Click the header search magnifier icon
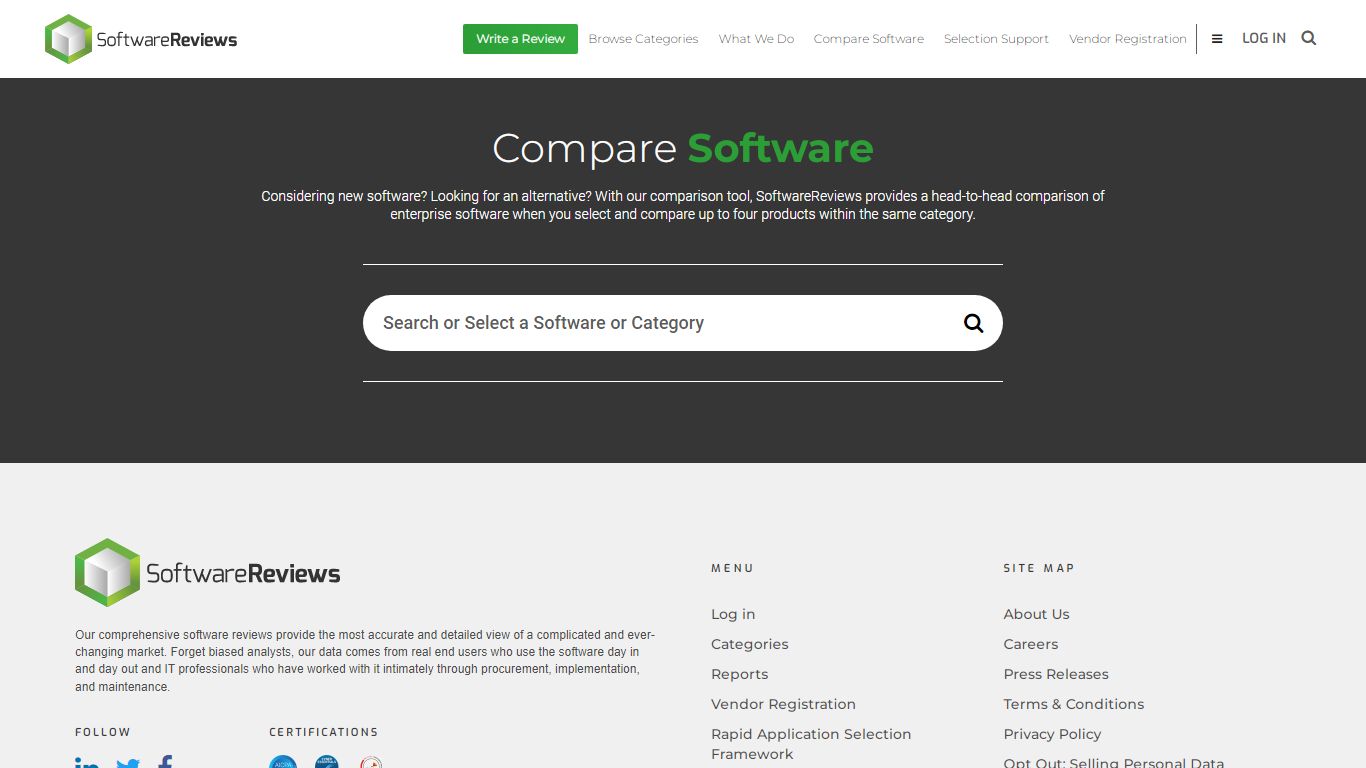The image size is (1366, 768). [1309, 38]
